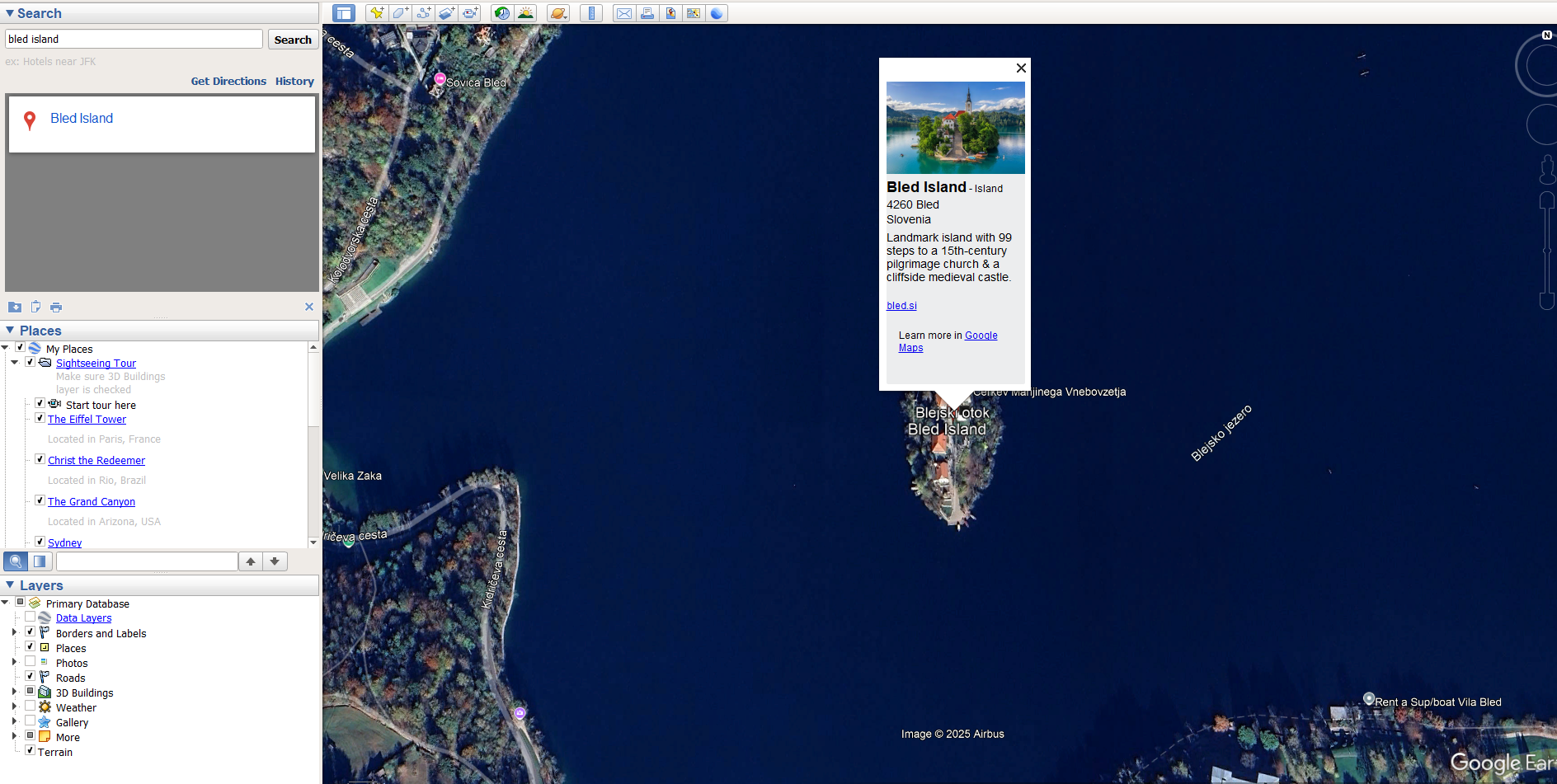Viewport: 1557px width, 784px height.
Task: Collapse the Places panel header
Action: point(10,331)
